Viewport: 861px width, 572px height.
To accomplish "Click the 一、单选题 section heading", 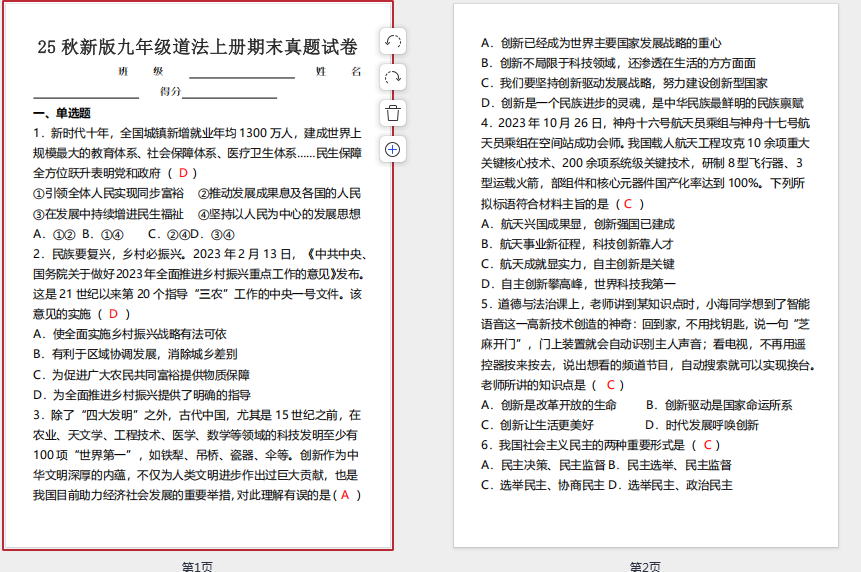I will coord(62,113).
